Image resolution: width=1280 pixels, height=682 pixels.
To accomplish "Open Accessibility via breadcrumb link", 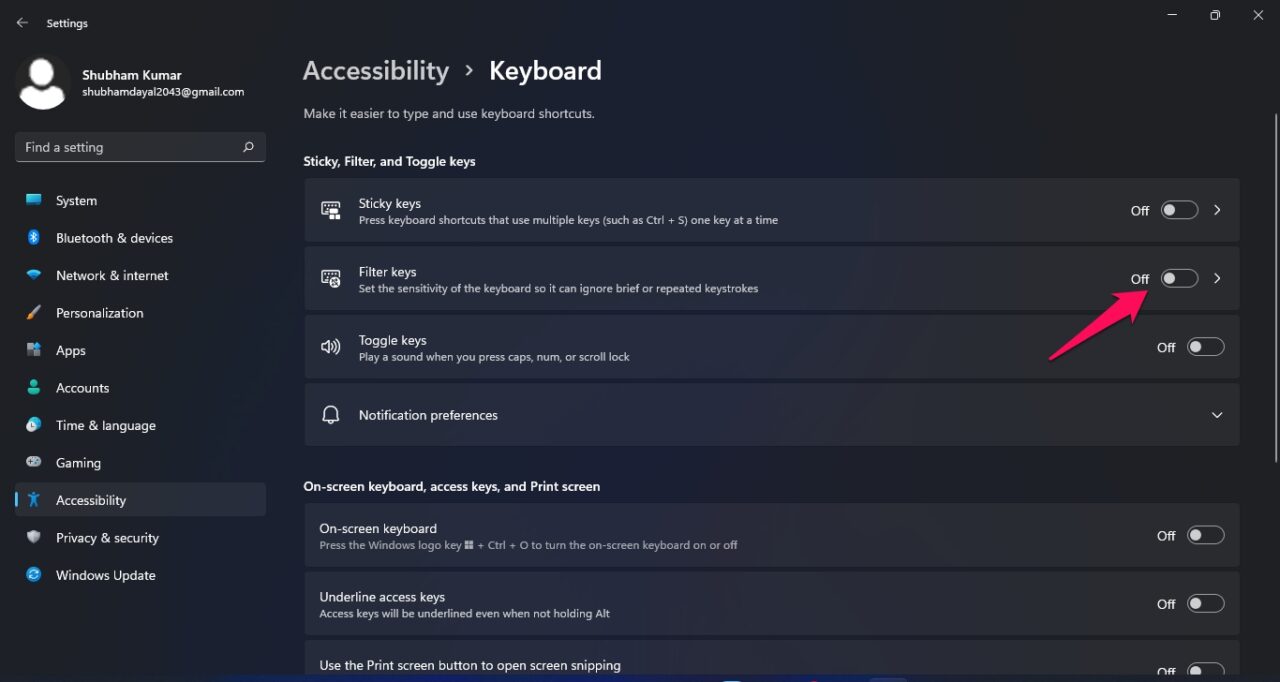I will 375,70.
